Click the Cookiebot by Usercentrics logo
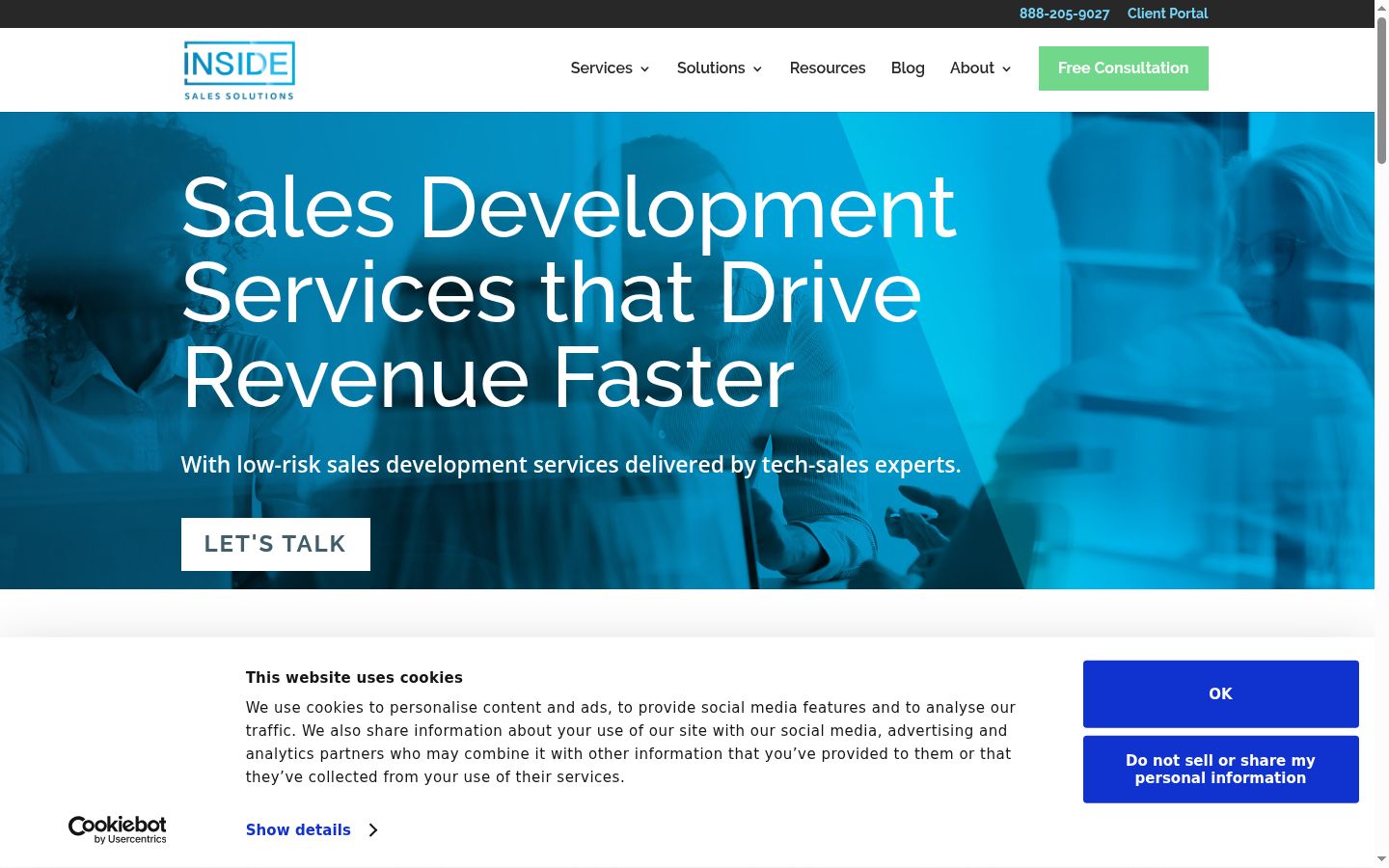The image size is (1389, 868). point(118,829)
